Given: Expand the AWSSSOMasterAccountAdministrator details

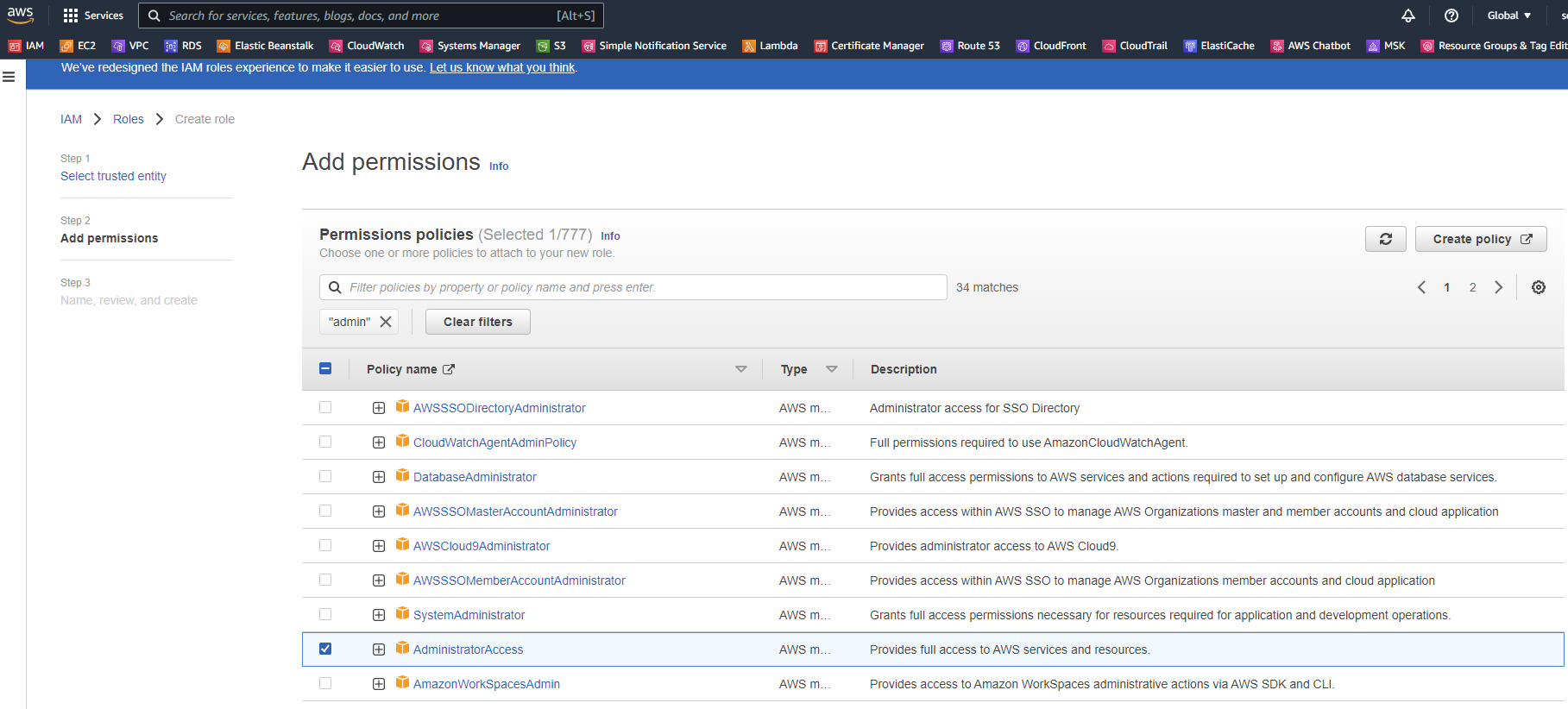Looking at the screenshot, I should tap(379, 511).
